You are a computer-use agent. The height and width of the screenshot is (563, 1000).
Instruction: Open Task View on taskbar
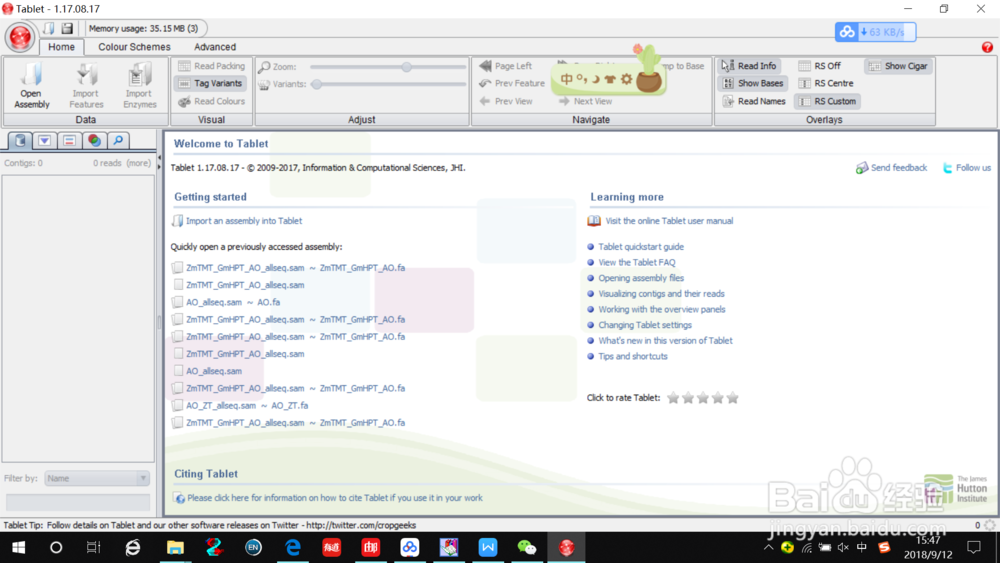pyautogui.click(x=94, y=548)
